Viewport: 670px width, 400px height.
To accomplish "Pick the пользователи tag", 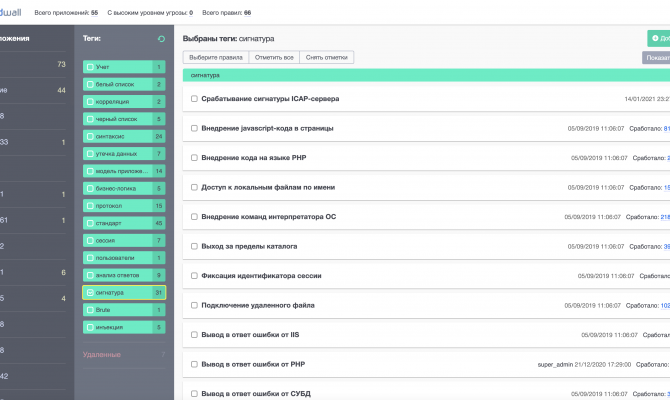I will [124, 258].
